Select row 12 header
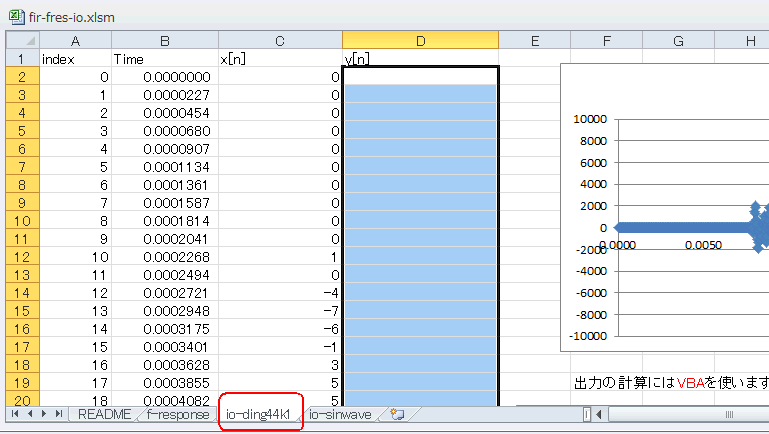Screen dimensions: 769x434 [x=23, y=256]
